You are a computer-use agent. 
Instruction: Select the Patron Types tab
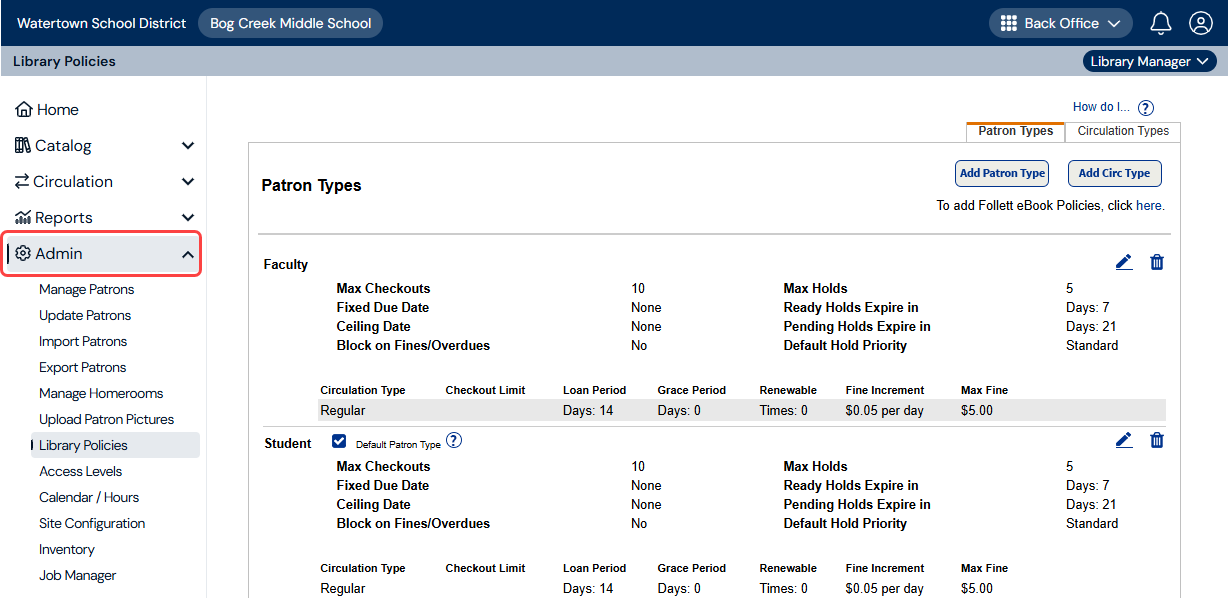(x=1014, y=130)
